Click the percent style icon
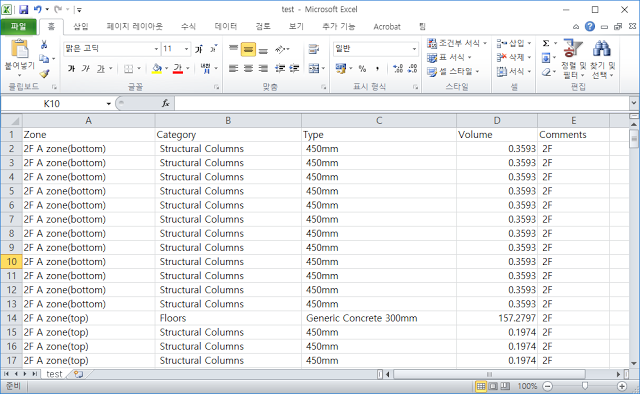The image size is (640, 394). 362,69
